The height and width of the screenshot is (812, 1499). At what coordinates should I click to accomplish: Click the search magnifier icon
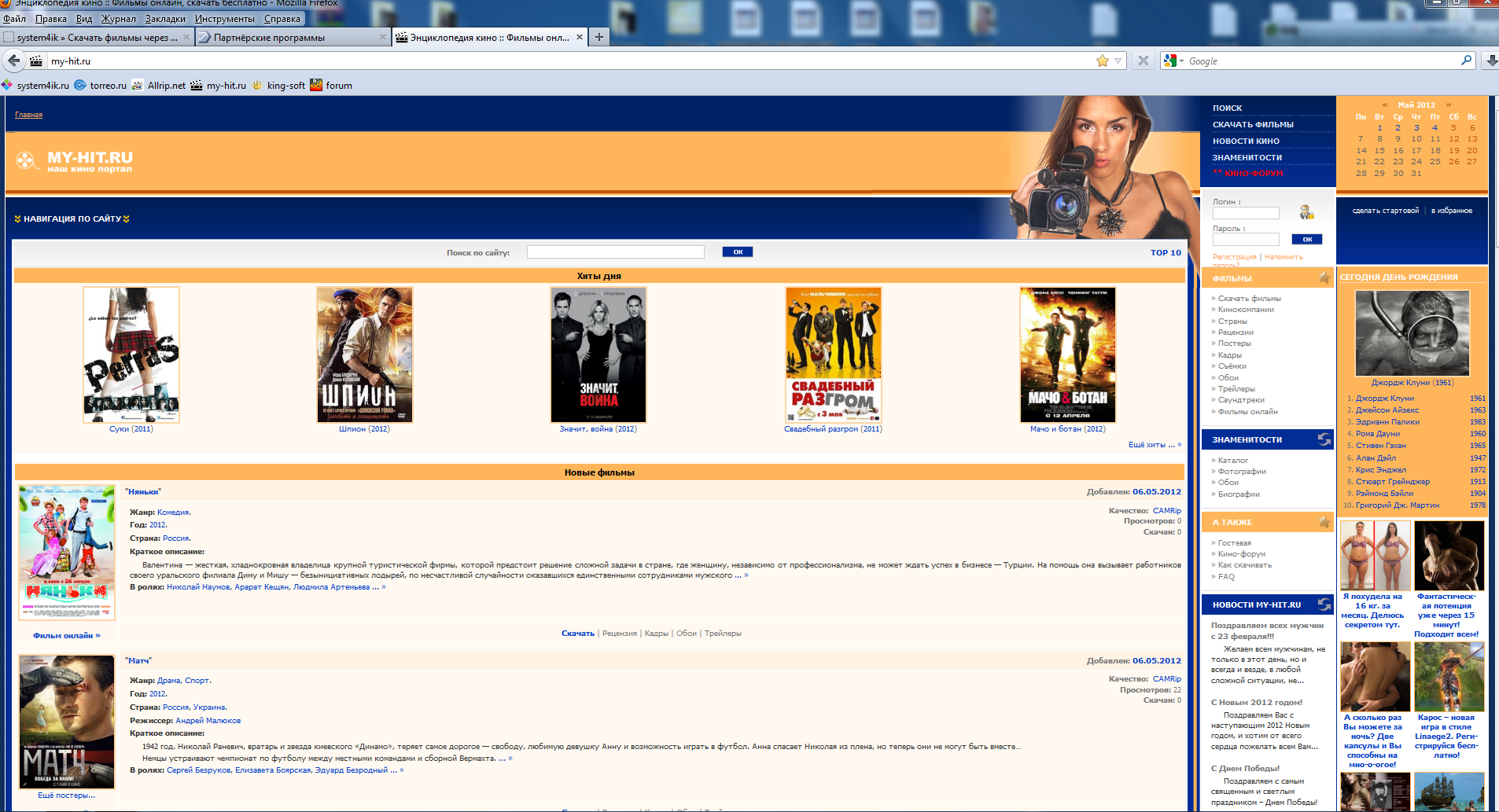1466,61
